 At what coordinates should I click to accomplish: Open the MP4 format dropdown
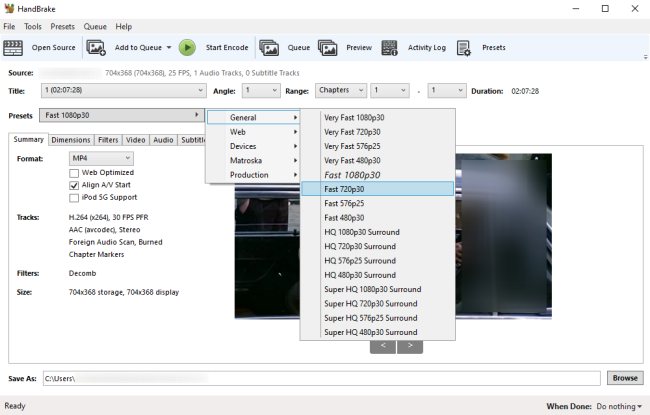click(100, 158)
